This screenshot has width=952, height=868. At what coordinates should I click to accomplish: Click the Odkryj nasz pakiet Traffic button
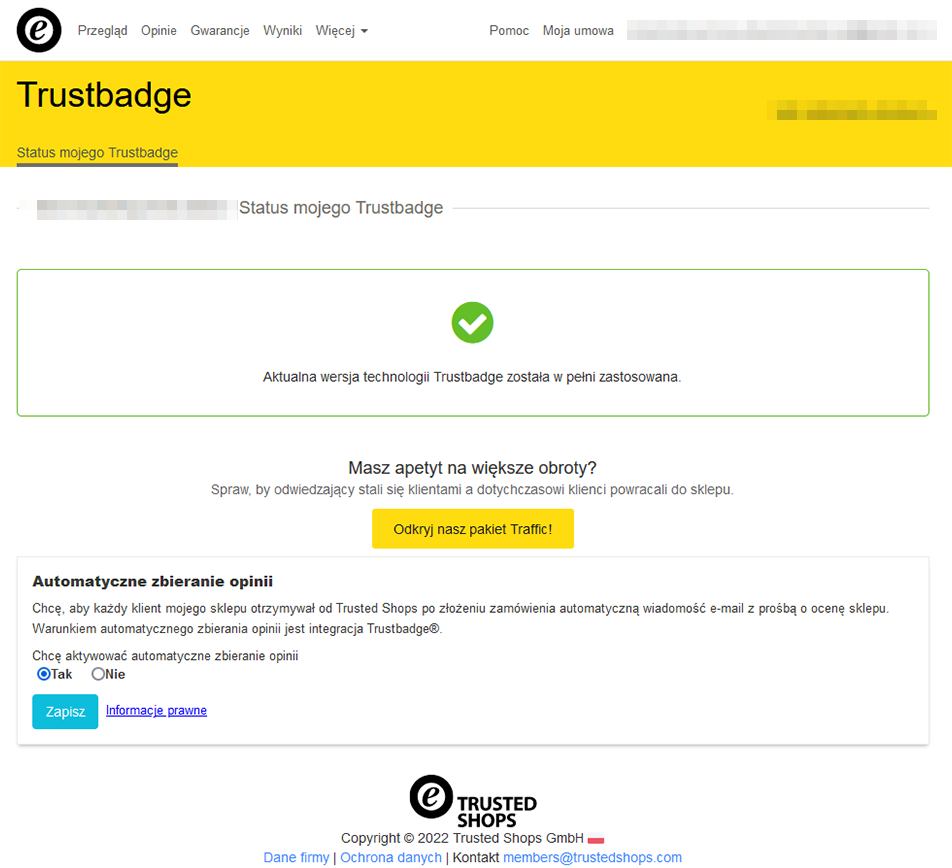pos(473,529)
